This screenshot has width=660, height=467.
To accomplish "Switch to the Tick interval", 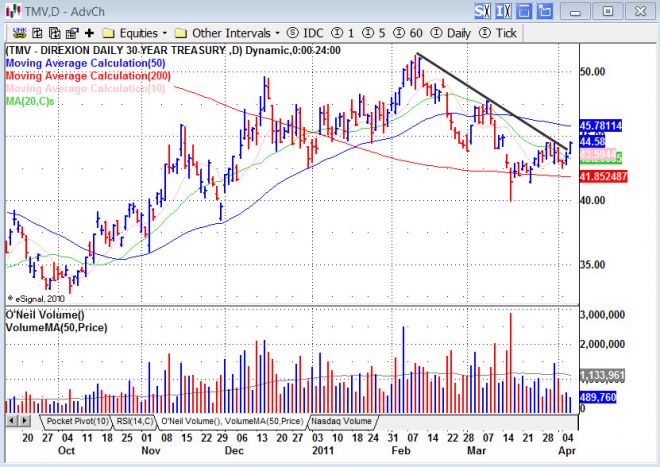I will coord(498,33).
